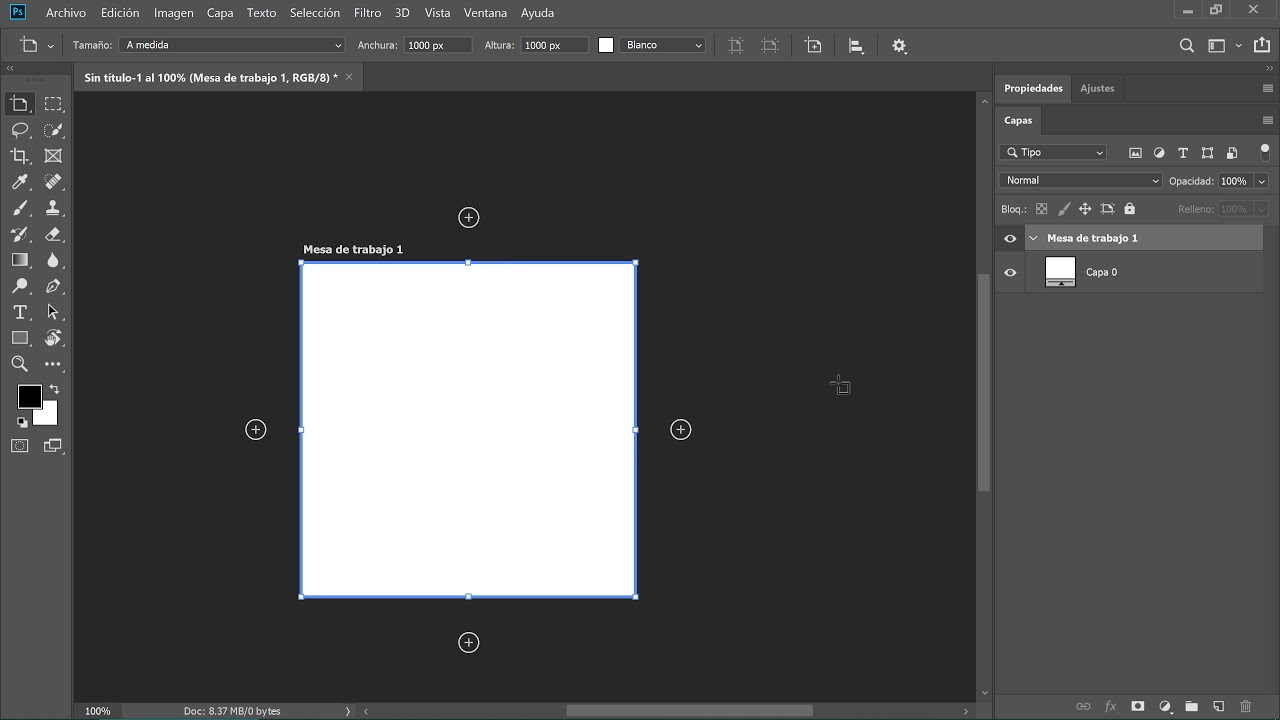This screenshot has height=720, width=1280.
Task: Select the Lasso tool
Action: 20,130
